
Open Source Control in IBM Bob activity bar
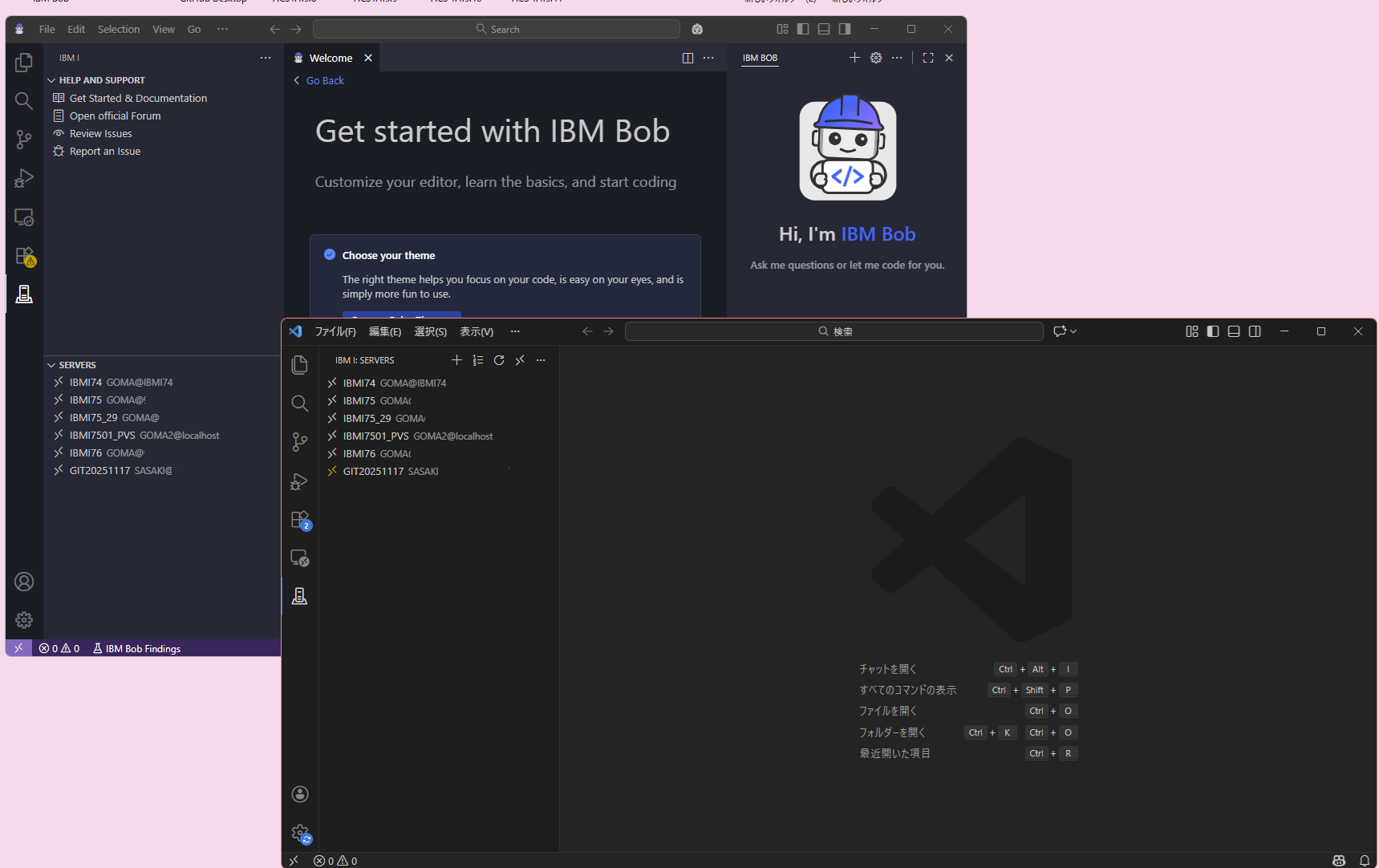point(24,140)
